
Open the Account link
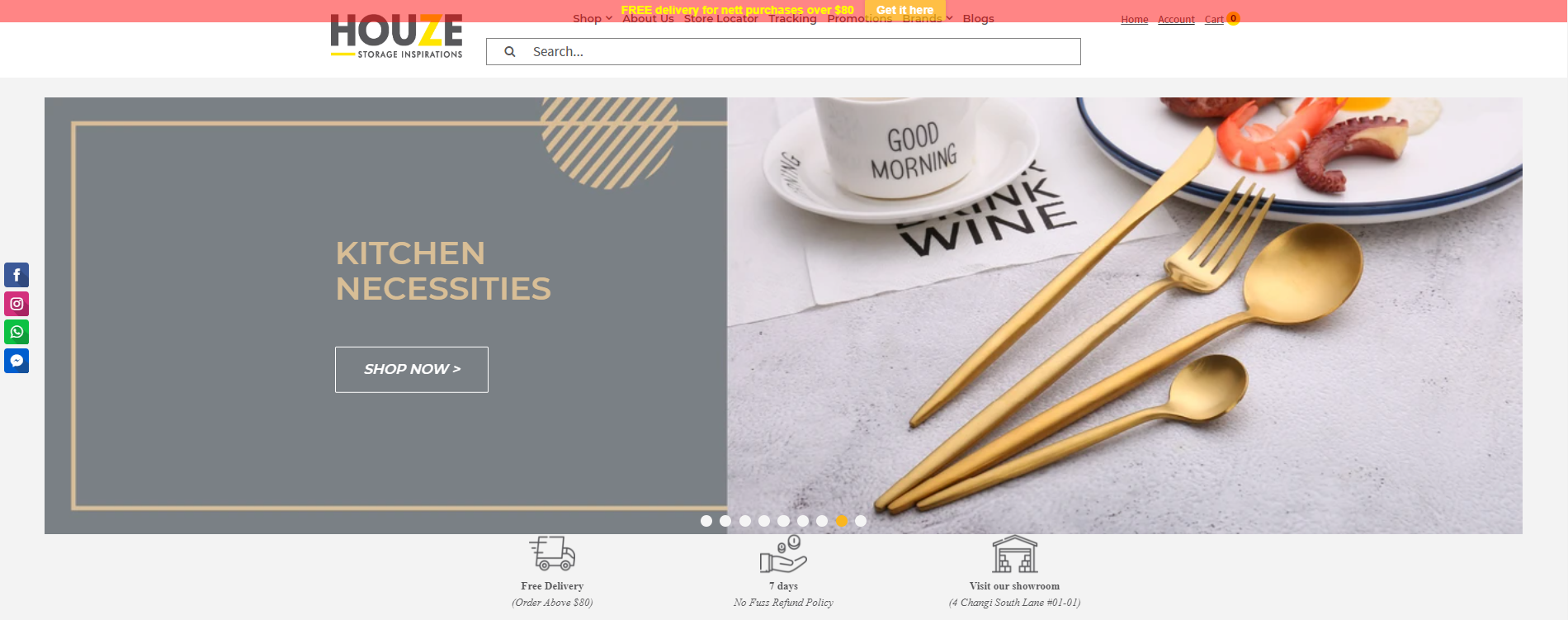click(1176, 19)
